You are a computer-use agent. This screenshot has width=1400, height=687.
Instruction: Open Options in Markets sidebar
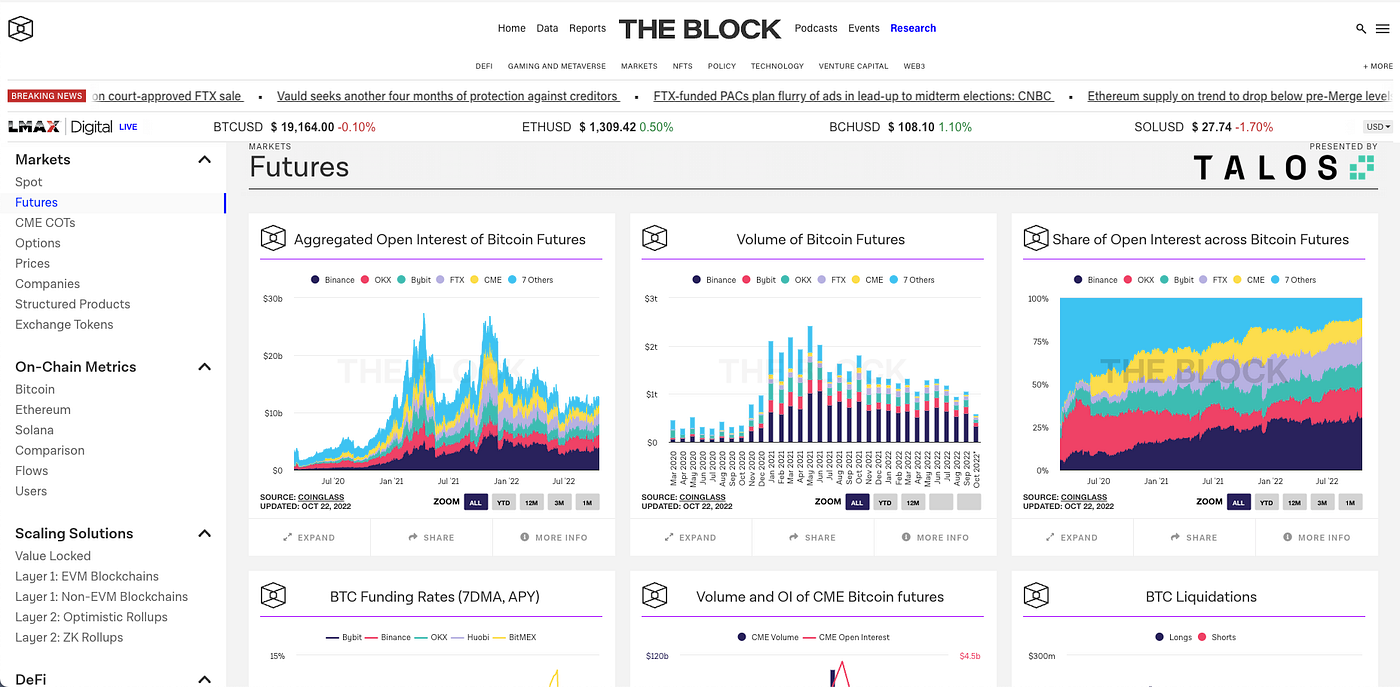pyautogui.click(x=38, y=243)
